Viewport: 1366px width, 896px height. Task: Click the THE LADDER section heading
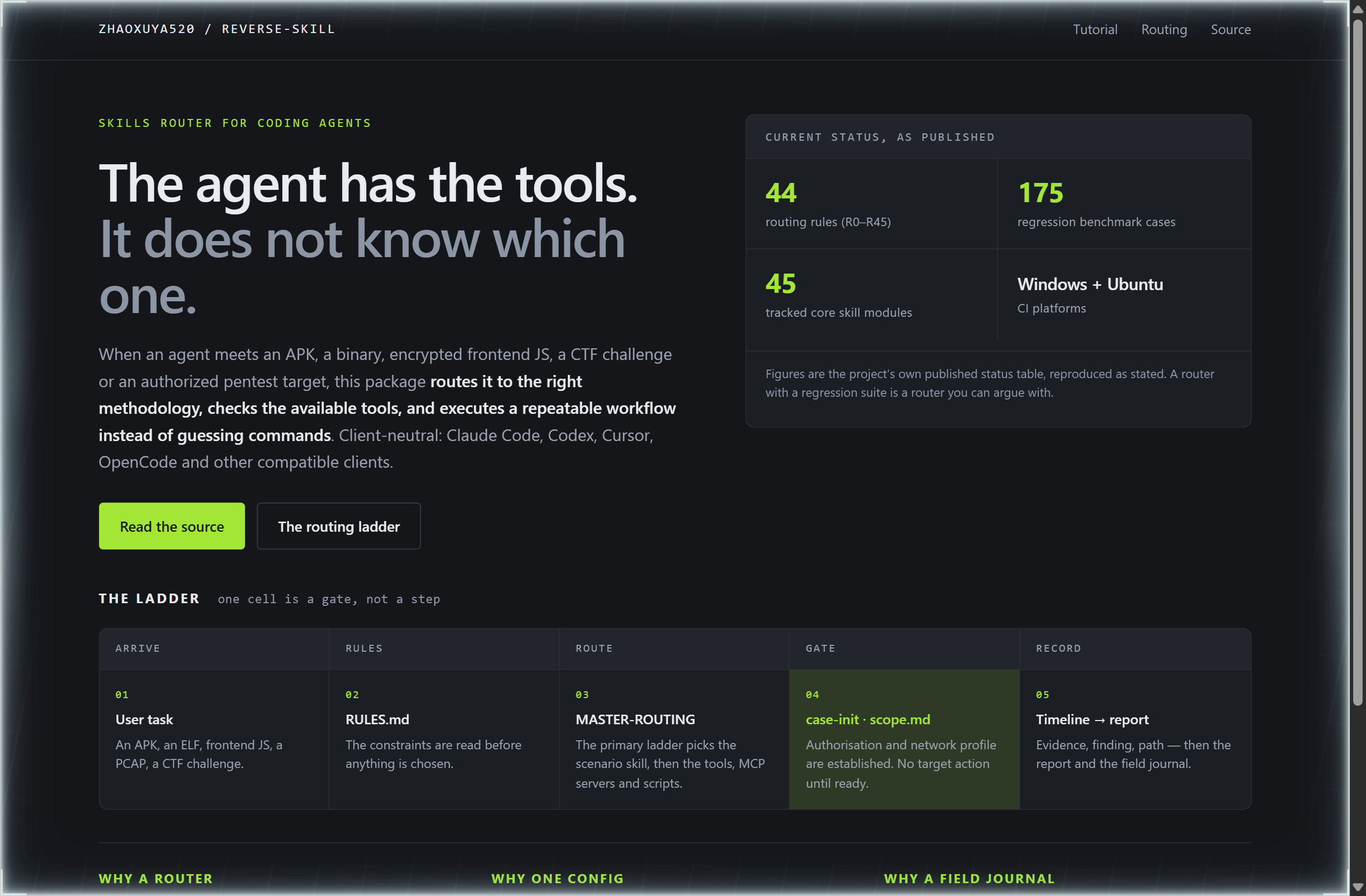[149, 598]
